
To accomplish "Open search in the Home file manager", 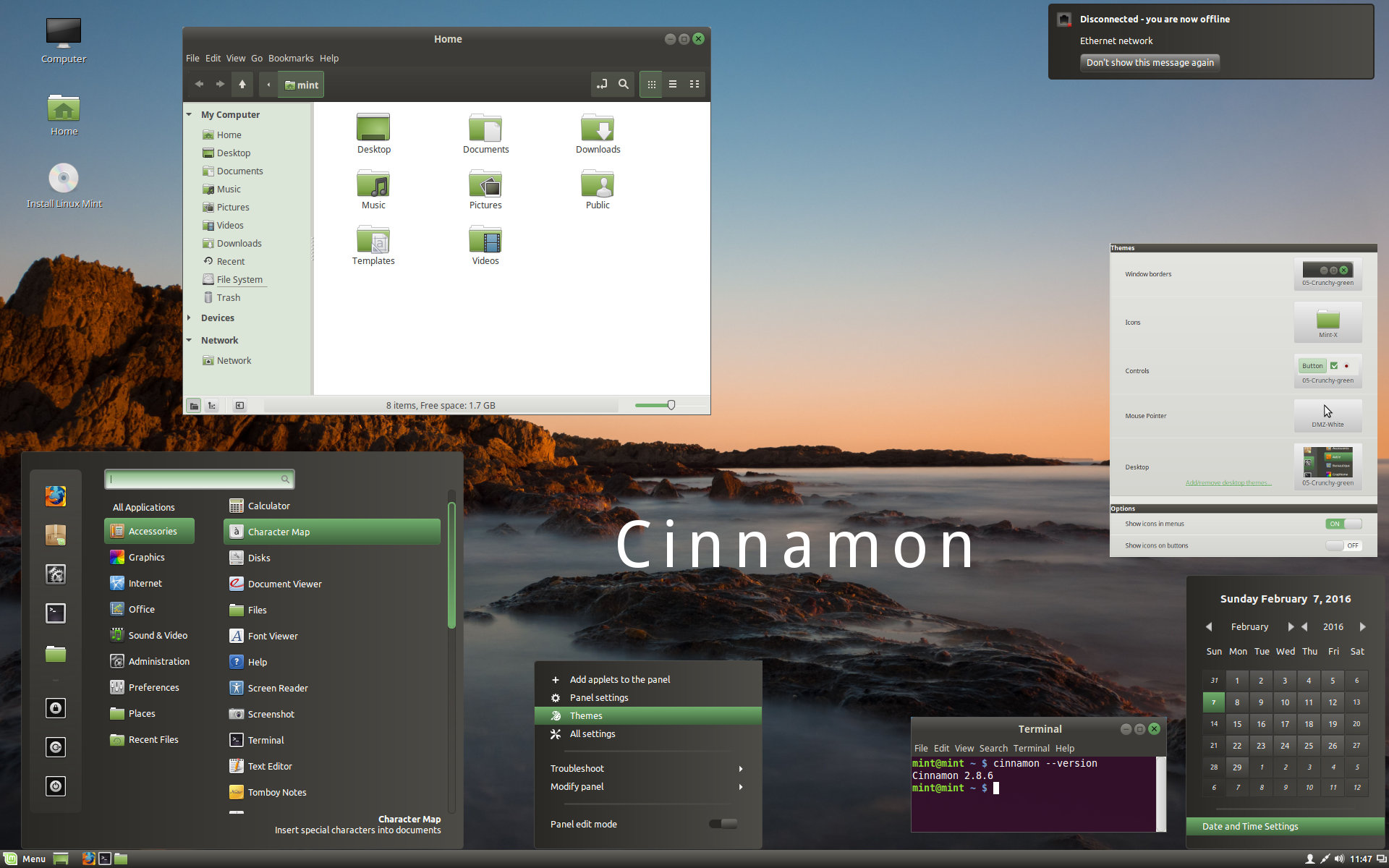I will click(x=623, y=85).
